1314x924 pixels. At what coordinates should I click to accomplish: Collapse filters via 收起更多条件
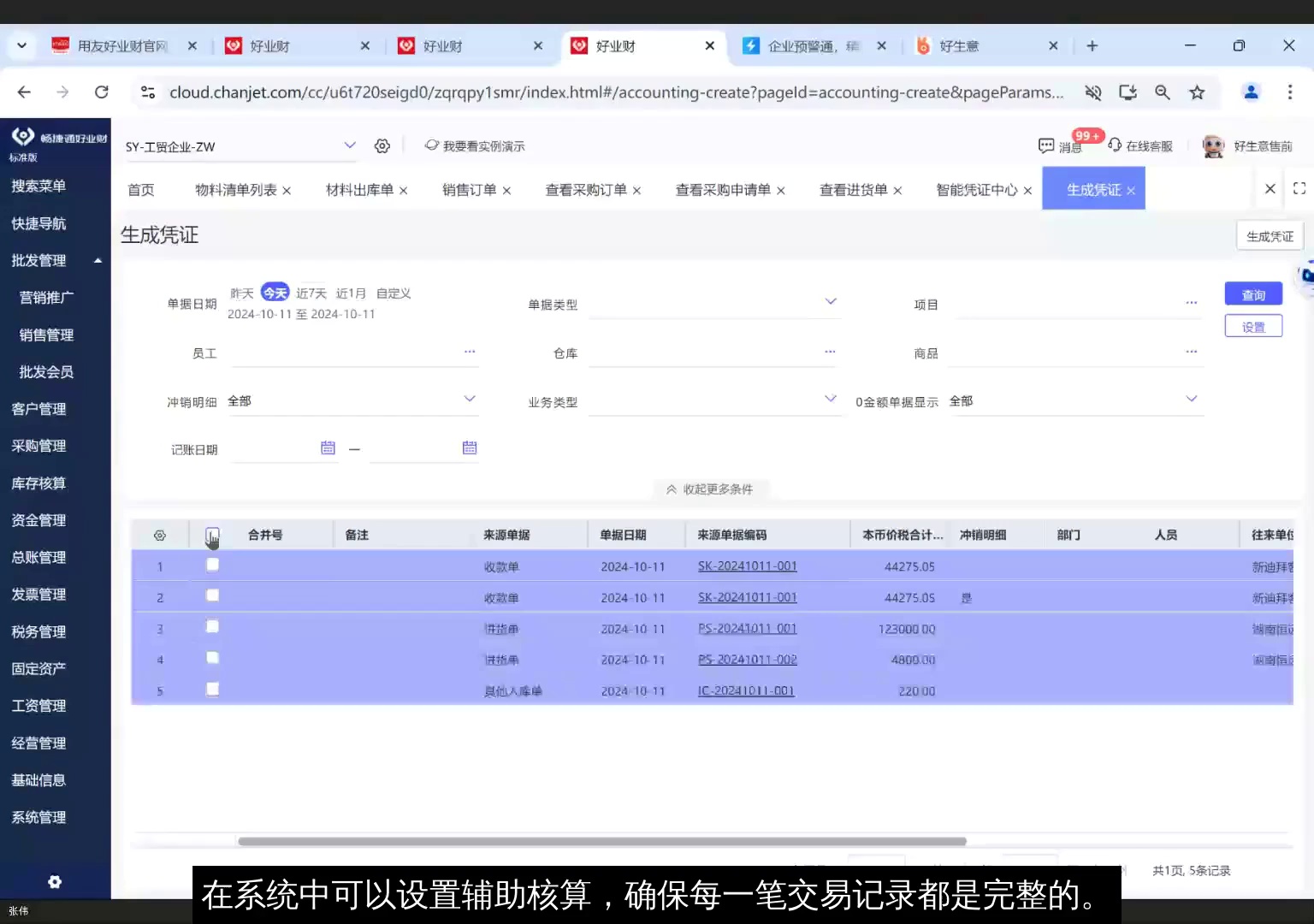710,489
